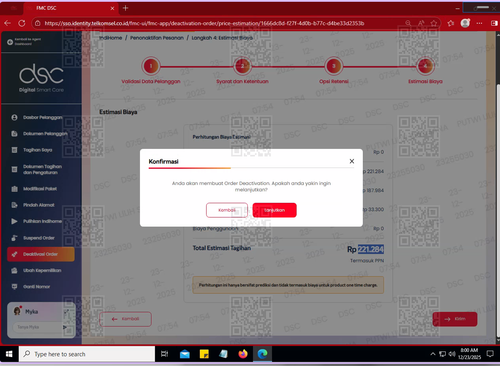
Task: Reload the page with refresh icon
Action: (22, 23)
